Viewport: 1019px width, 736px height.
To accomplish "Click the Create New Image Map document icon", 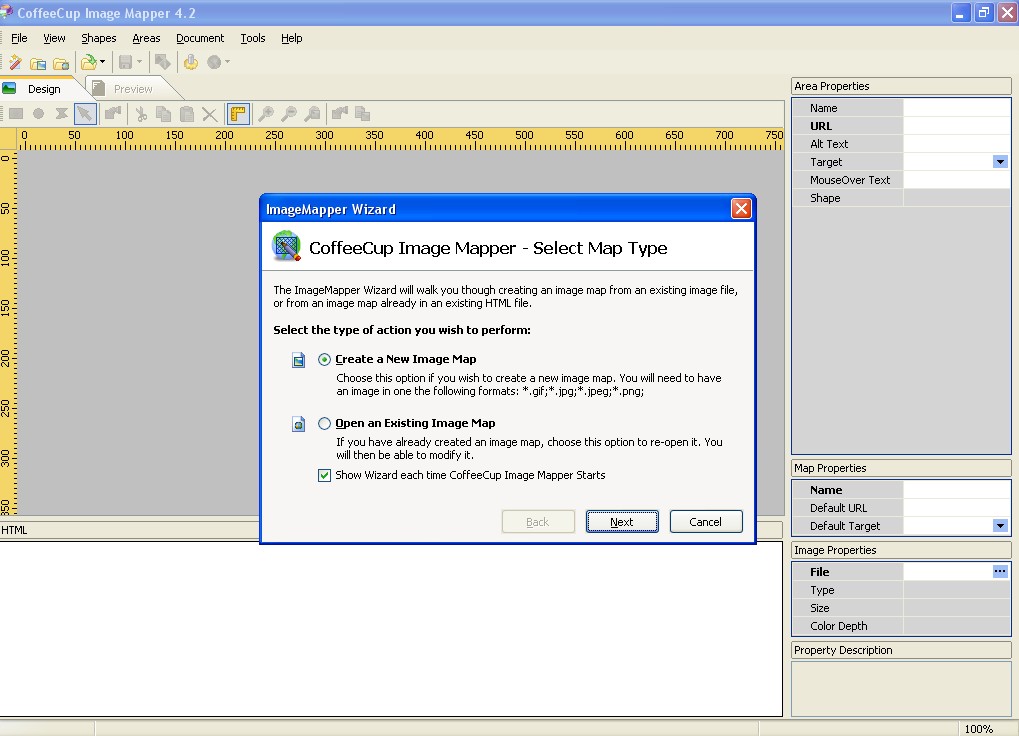I will (298, 360).
